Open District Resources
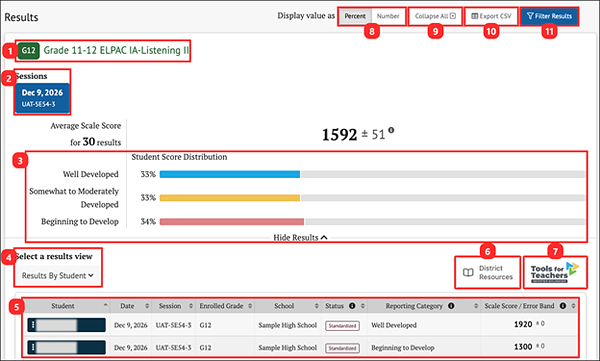 488,273
